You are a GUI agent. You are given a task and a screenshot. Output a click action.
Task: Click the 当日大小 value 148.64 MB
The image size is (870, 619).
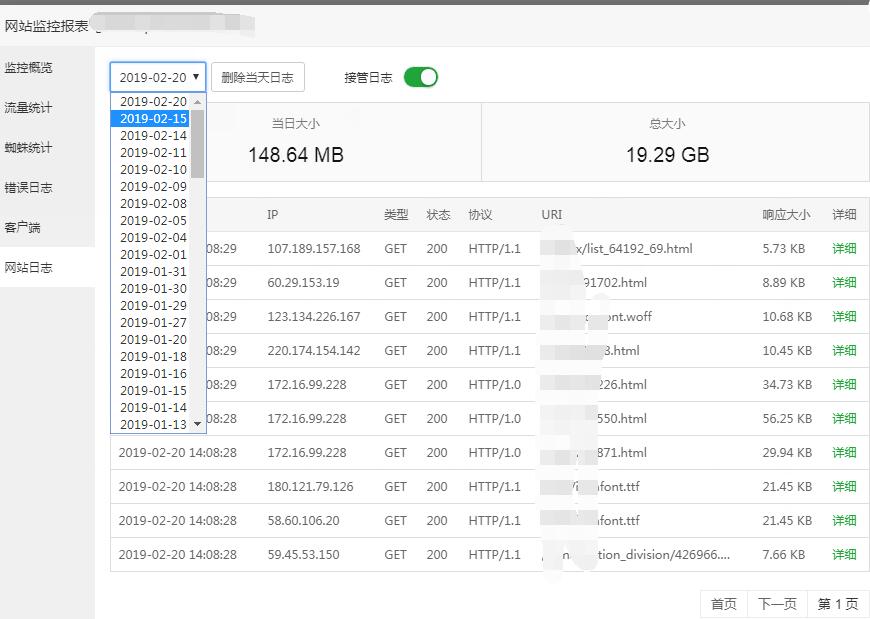coord(296,155)
